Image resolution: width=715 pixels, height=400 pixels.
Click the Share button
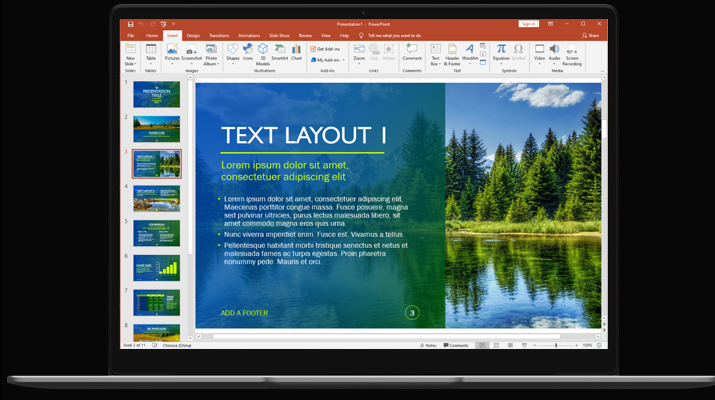coord(591,36)
